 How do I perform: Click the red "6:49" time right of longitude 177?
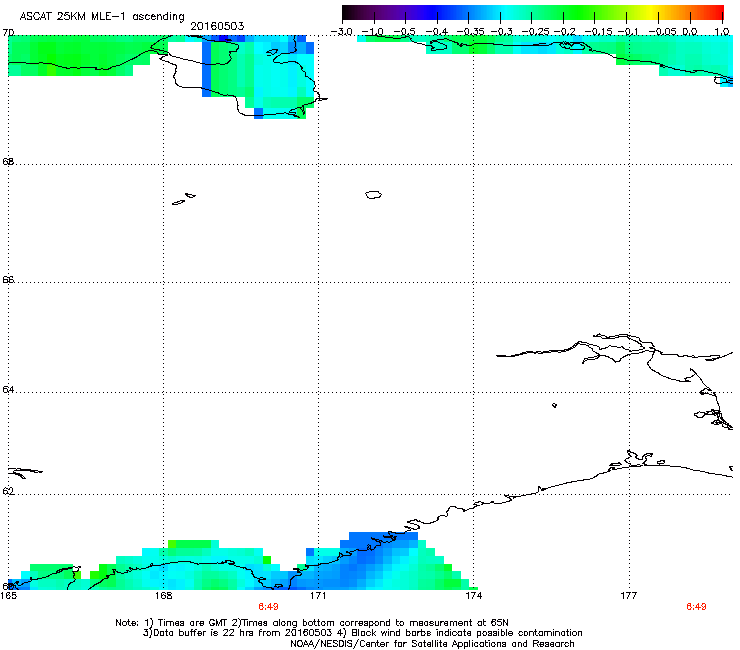696,607
